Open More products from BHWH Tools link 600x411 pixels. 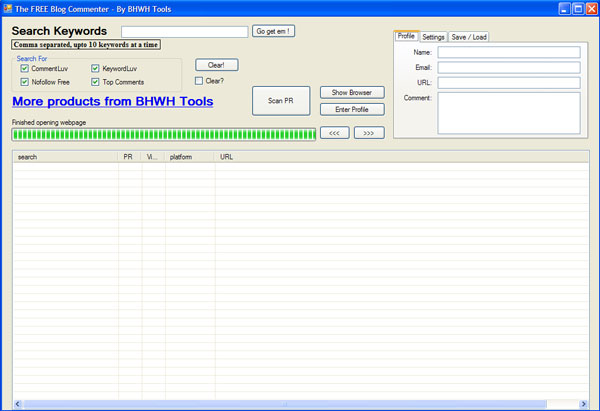(112, 101)
